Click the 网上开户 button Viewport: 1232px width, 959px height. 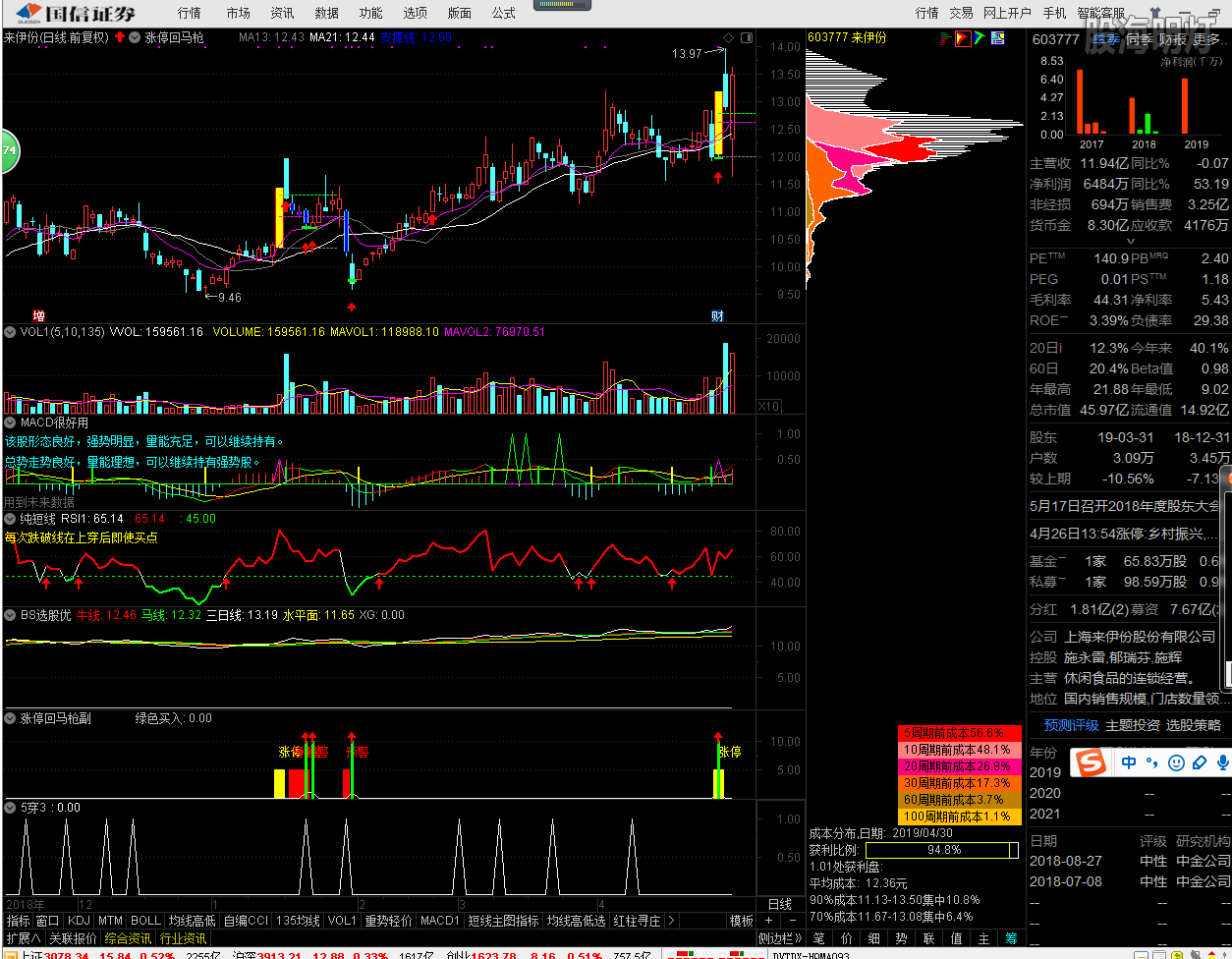pyautogui.click(x=1007, y=13)
